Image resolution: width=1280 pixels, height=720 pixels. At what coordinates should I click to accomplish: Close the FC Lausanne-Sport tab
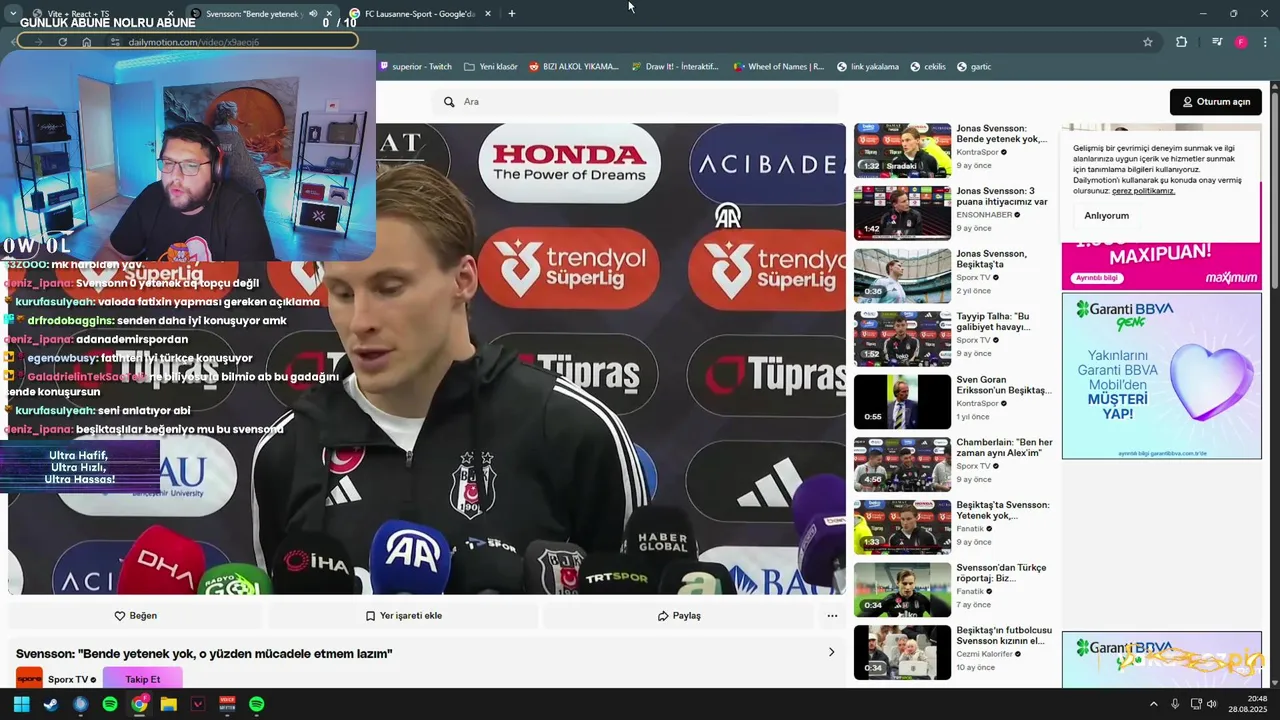[488, 14]
